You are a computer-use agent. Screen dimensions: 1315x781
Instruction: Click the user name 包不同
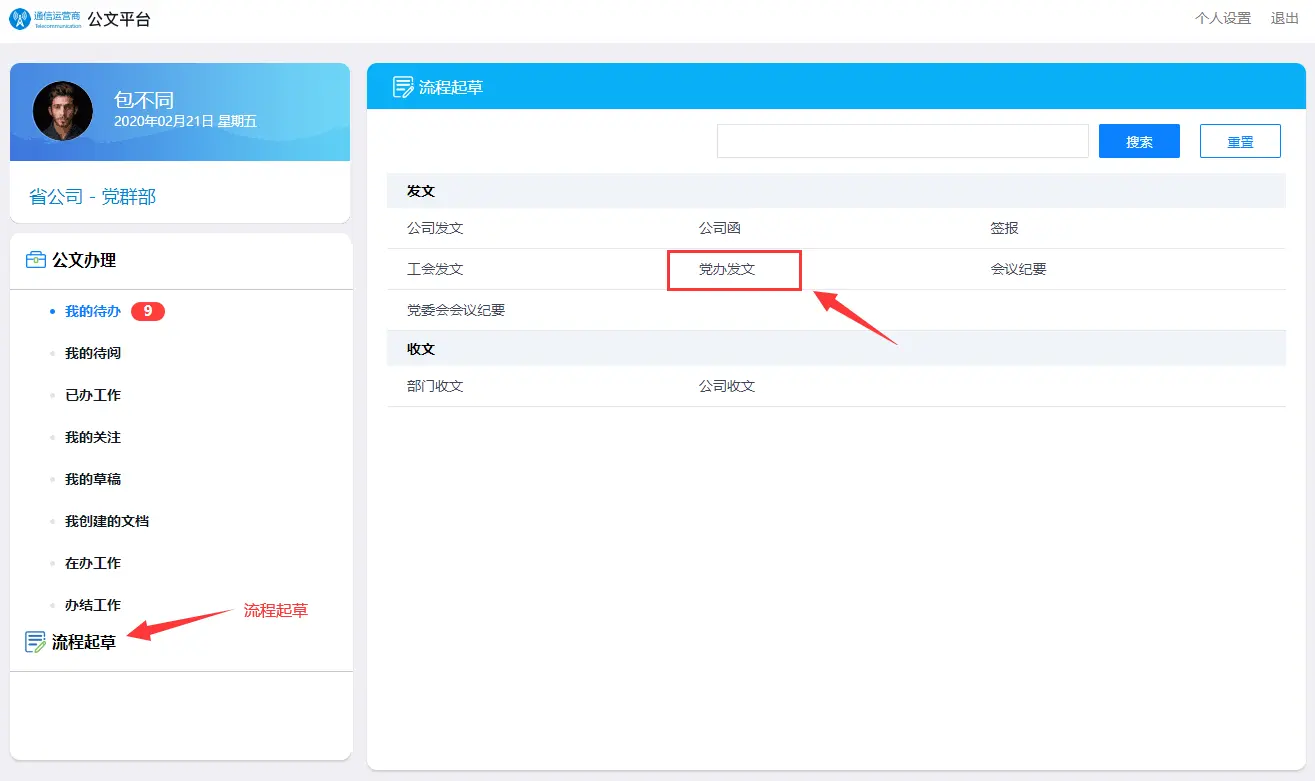click(144, 100)
